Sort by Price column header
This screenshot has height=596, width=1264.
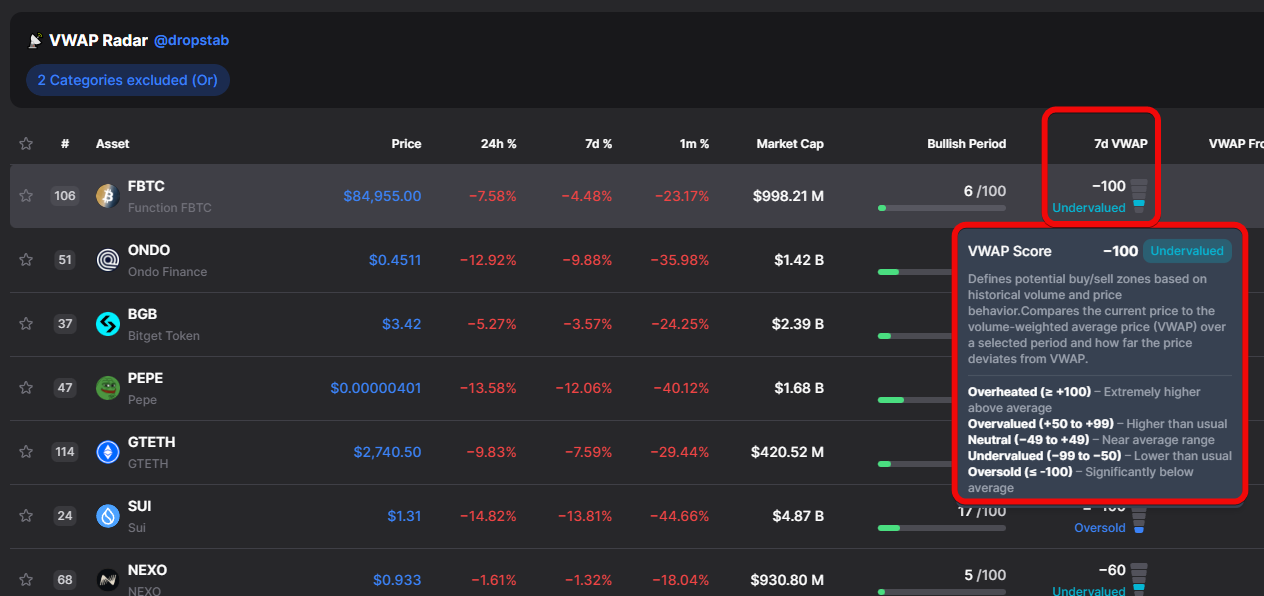pos(406,144)
